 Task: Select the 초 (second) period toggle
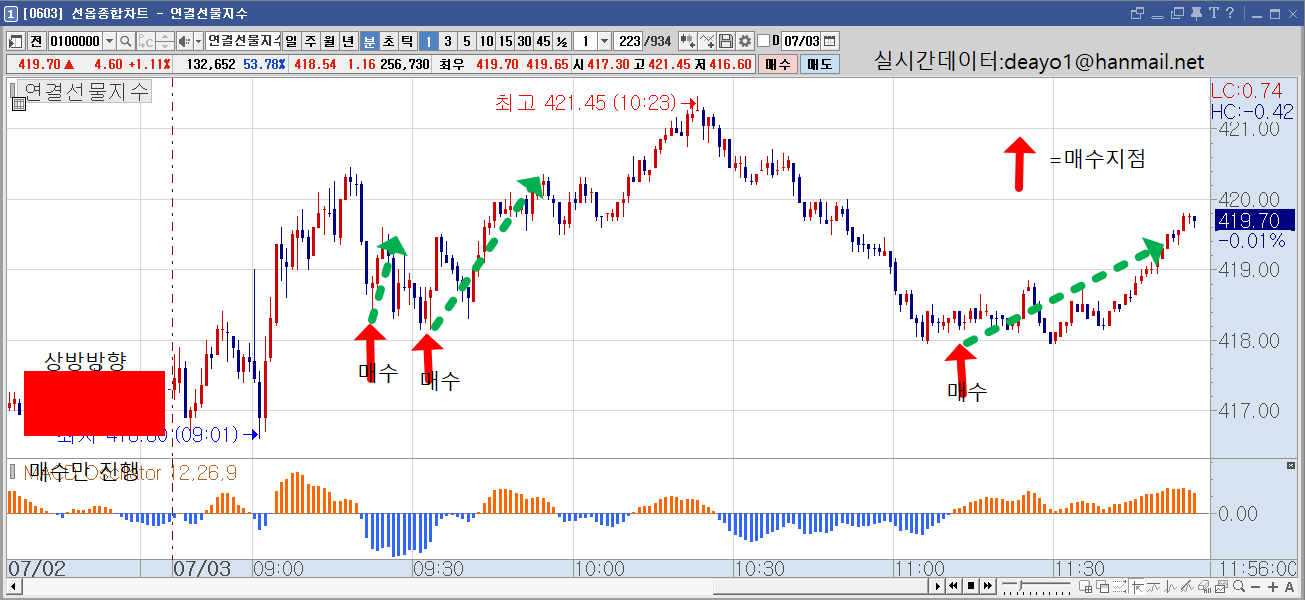(388, 41)
